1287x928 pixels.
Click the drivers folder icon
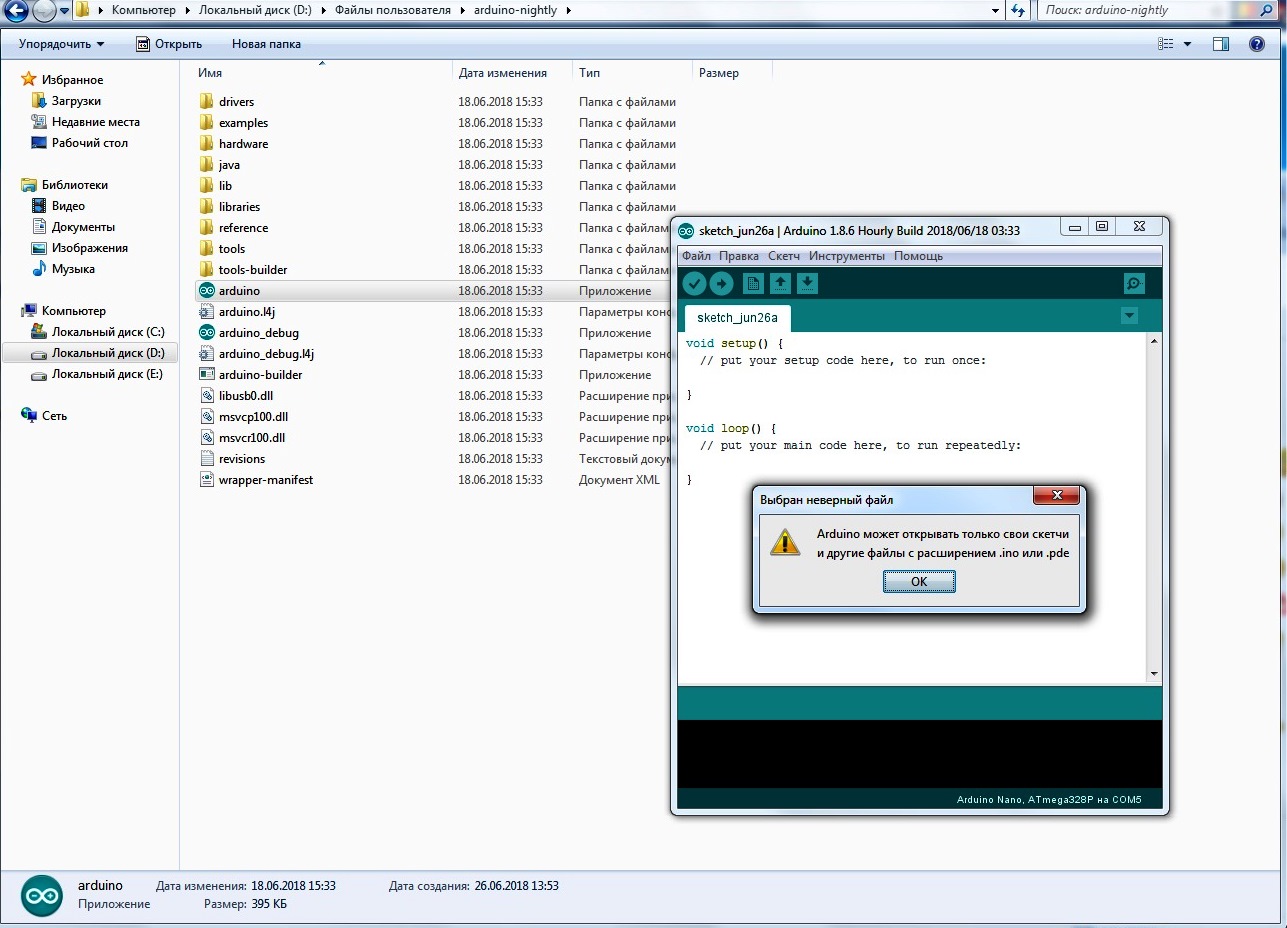pyautogui.click(x=207, y=102)
